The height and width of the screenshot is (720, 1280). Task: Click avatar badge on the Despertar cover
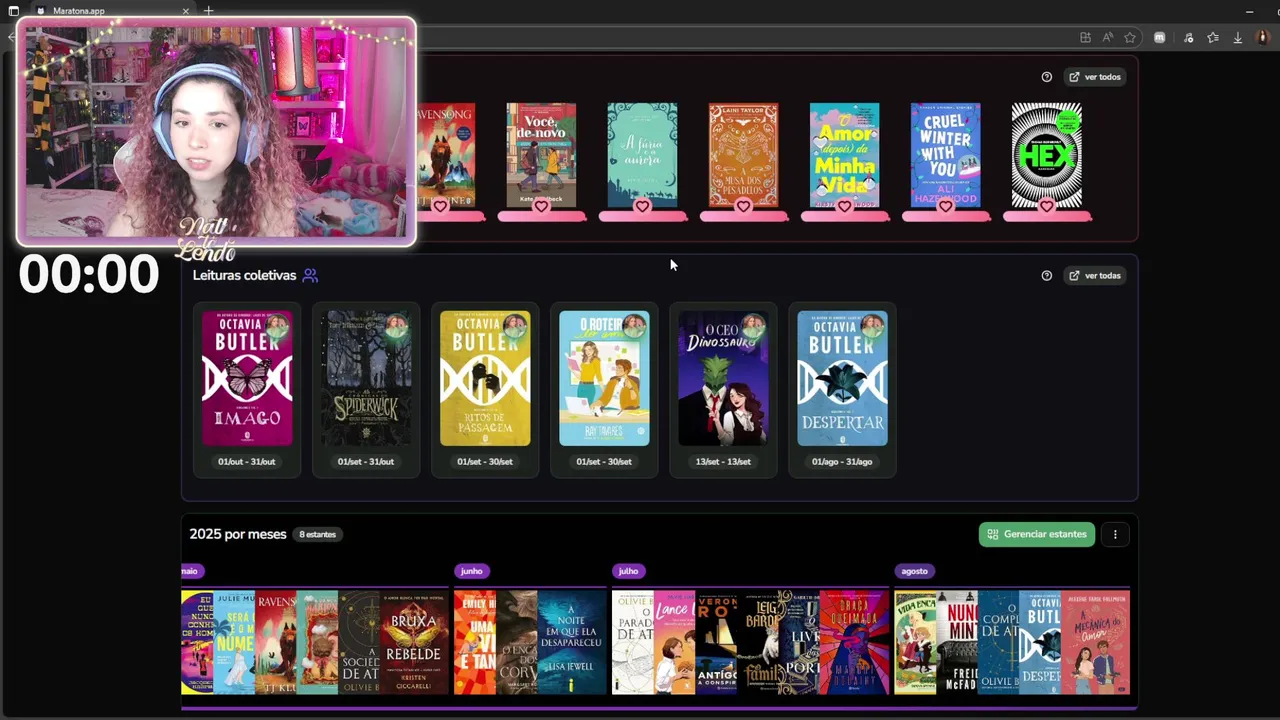click(872, 325)
